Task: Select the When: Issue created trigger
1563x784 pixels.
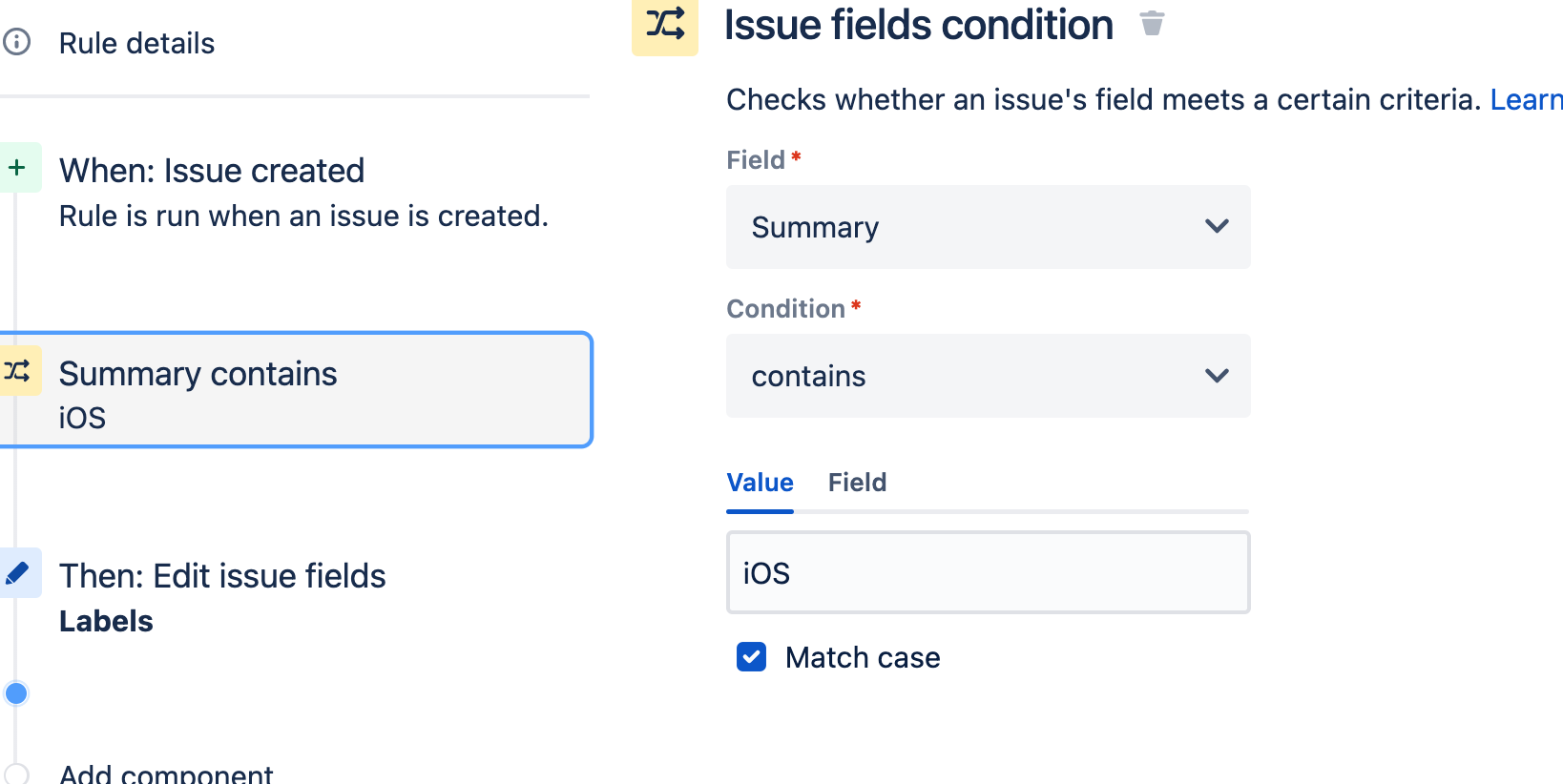Action: pos(212,170)
